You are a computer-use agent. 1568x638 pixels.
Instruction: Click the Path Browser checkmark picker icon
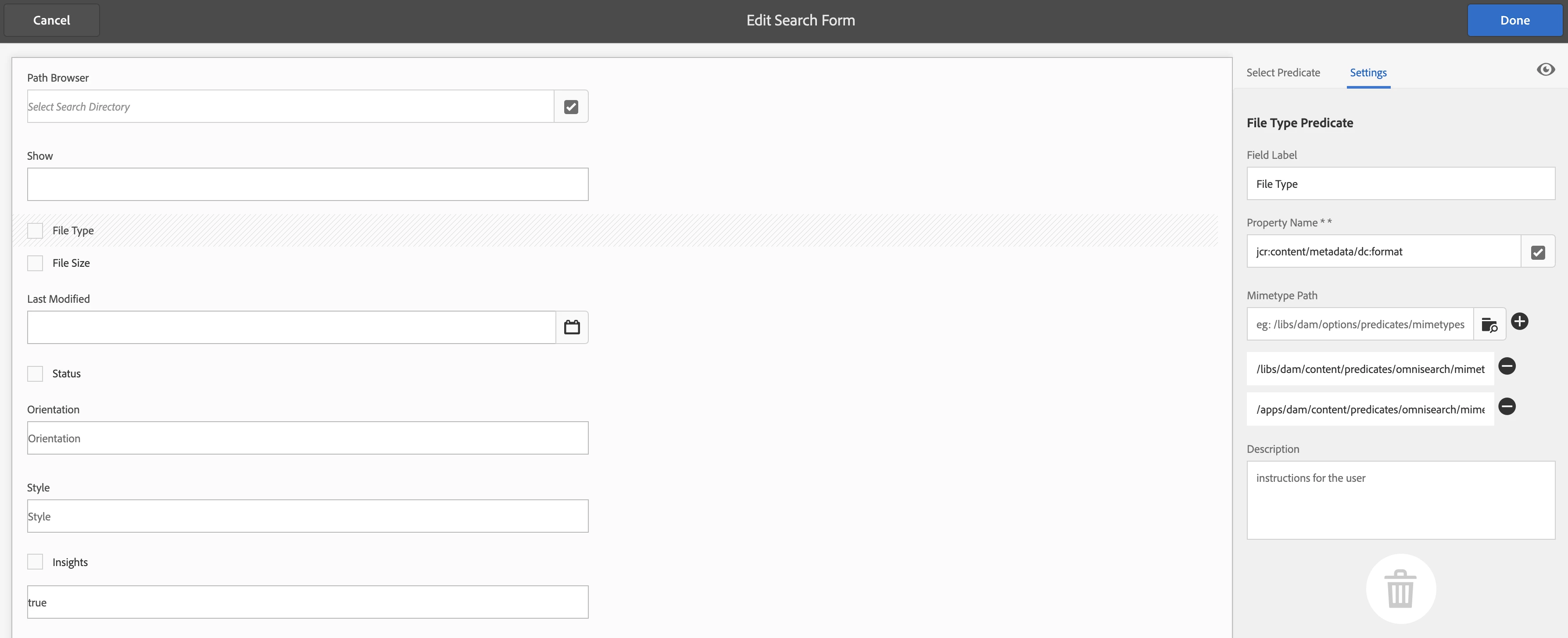(x=570, y=107)
